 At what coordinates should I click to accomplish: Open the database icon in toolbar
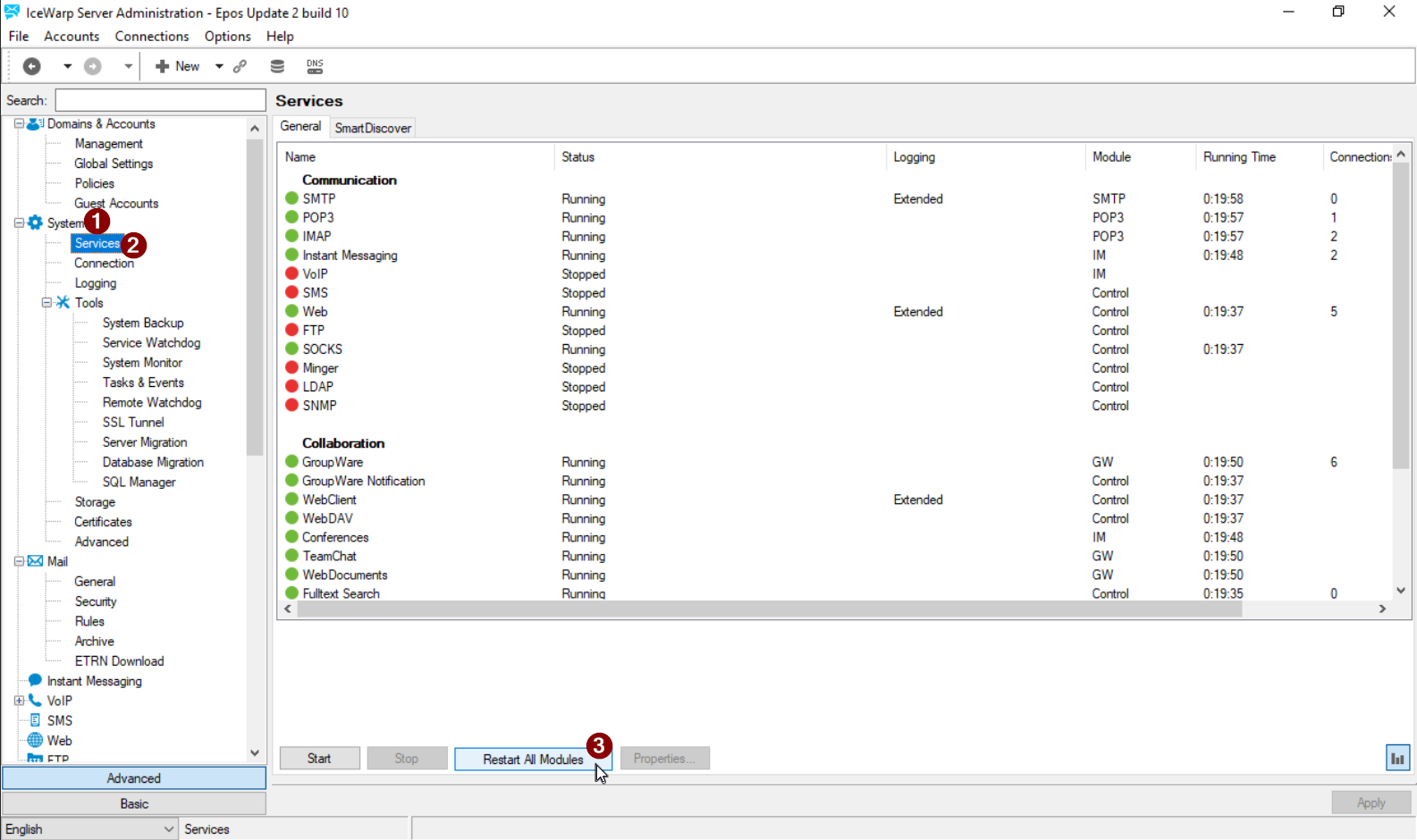[277, 66]
